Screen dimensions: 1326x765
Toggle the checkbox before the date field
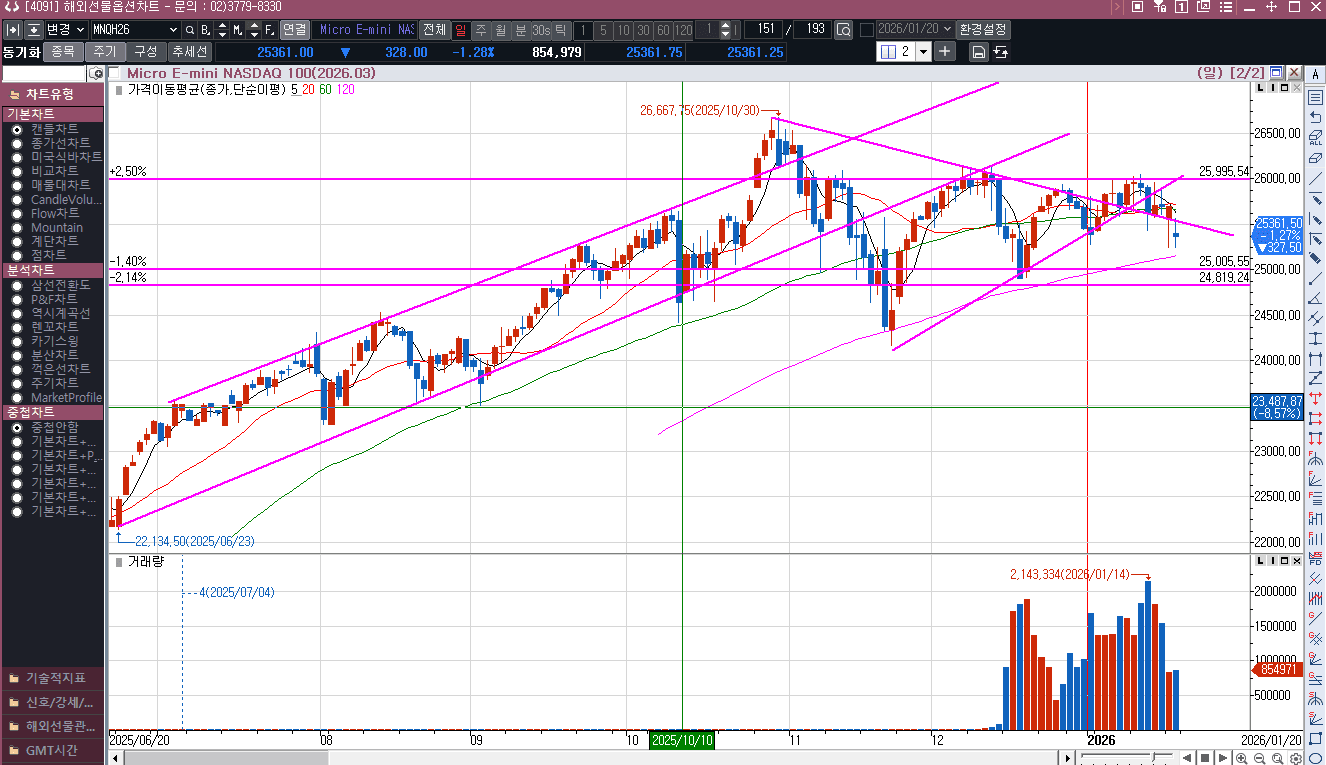tap(866, 30)
